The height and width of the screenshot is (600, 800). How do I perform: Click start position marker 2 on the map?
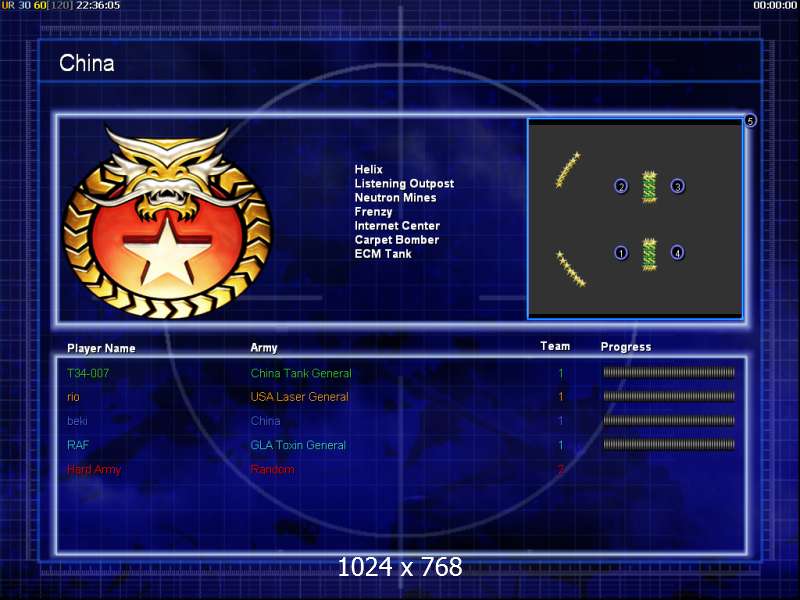[621, 186]
